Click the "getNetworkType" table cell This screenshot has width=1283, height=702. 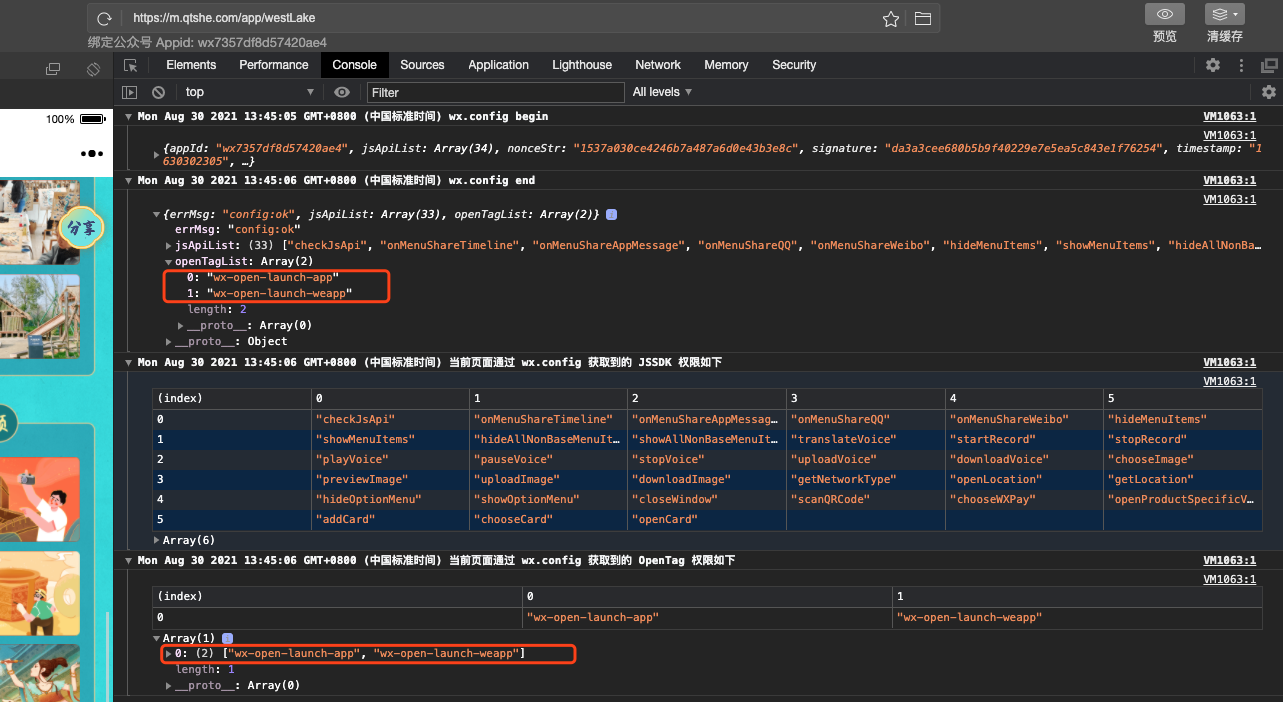point(865,479)
